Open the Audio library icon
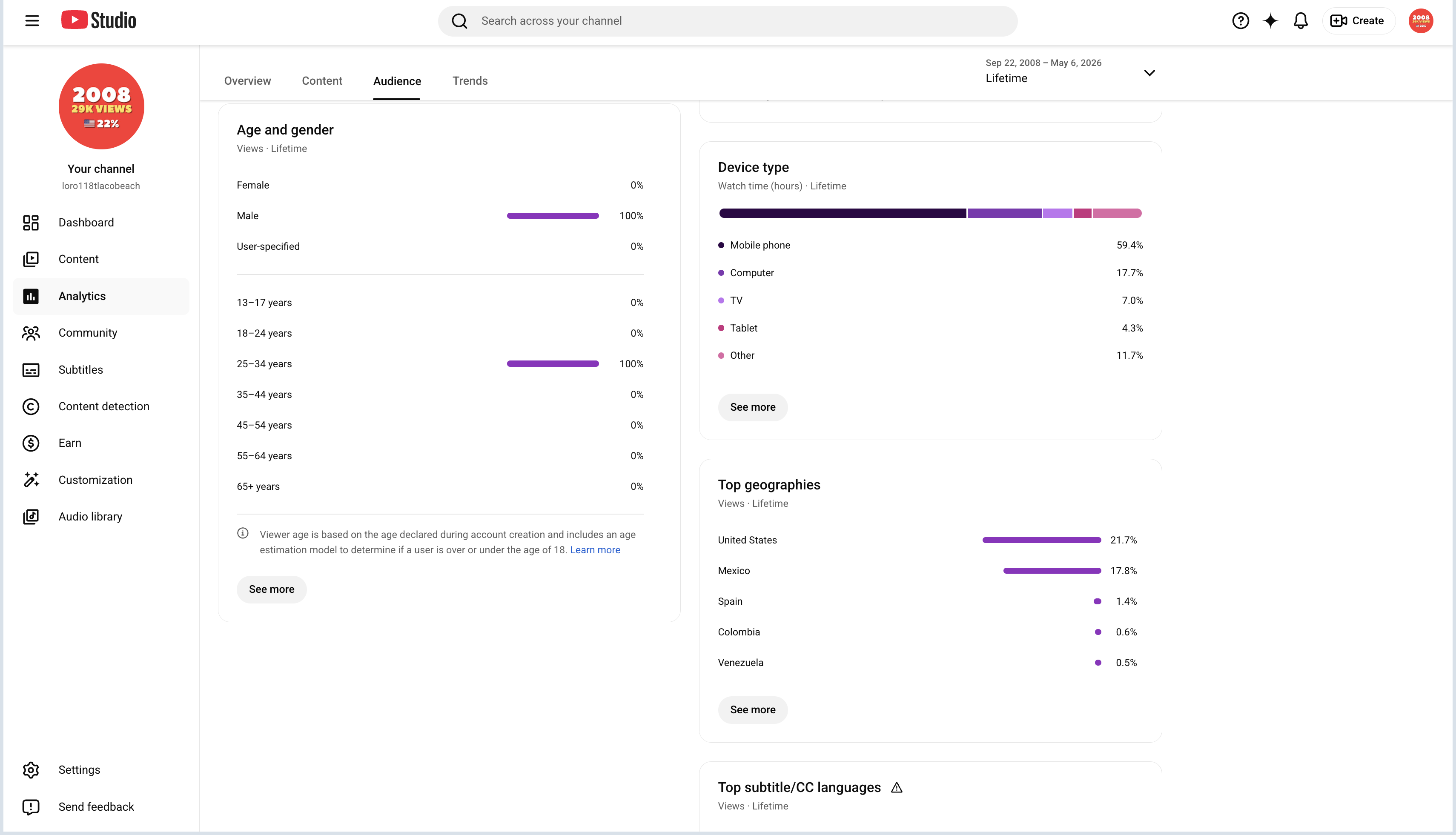The image size is (1456, 835). (31, 517)
